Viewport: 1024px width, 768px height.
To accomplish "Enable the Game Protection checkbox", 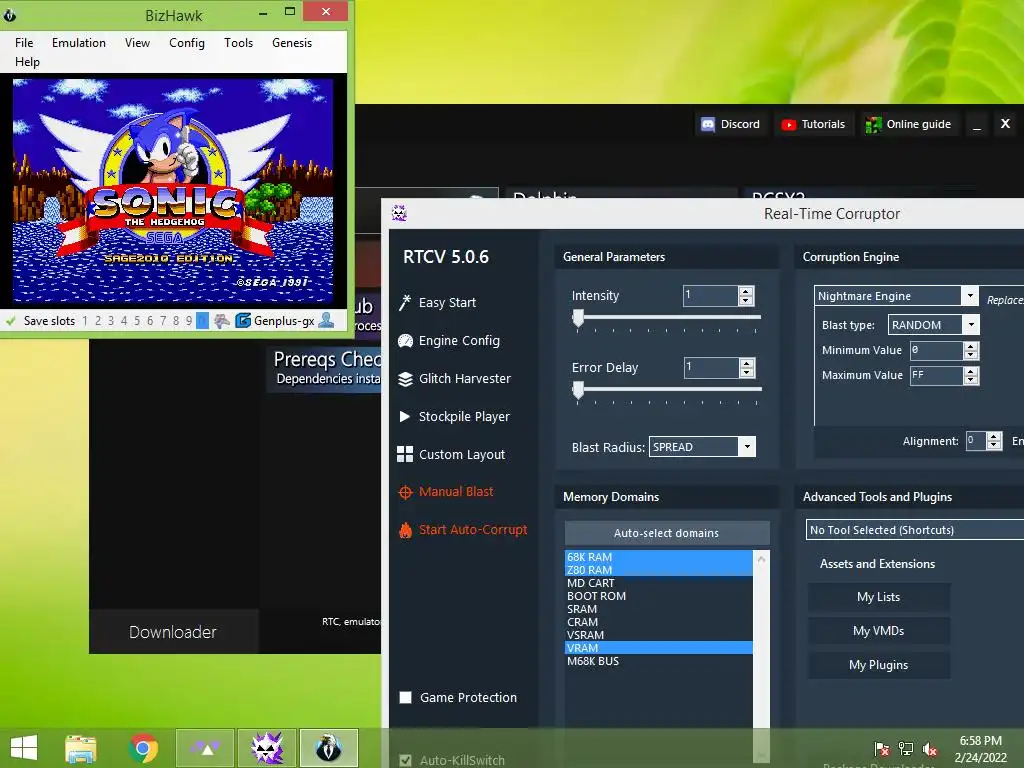I will click(x=406, y=697).
